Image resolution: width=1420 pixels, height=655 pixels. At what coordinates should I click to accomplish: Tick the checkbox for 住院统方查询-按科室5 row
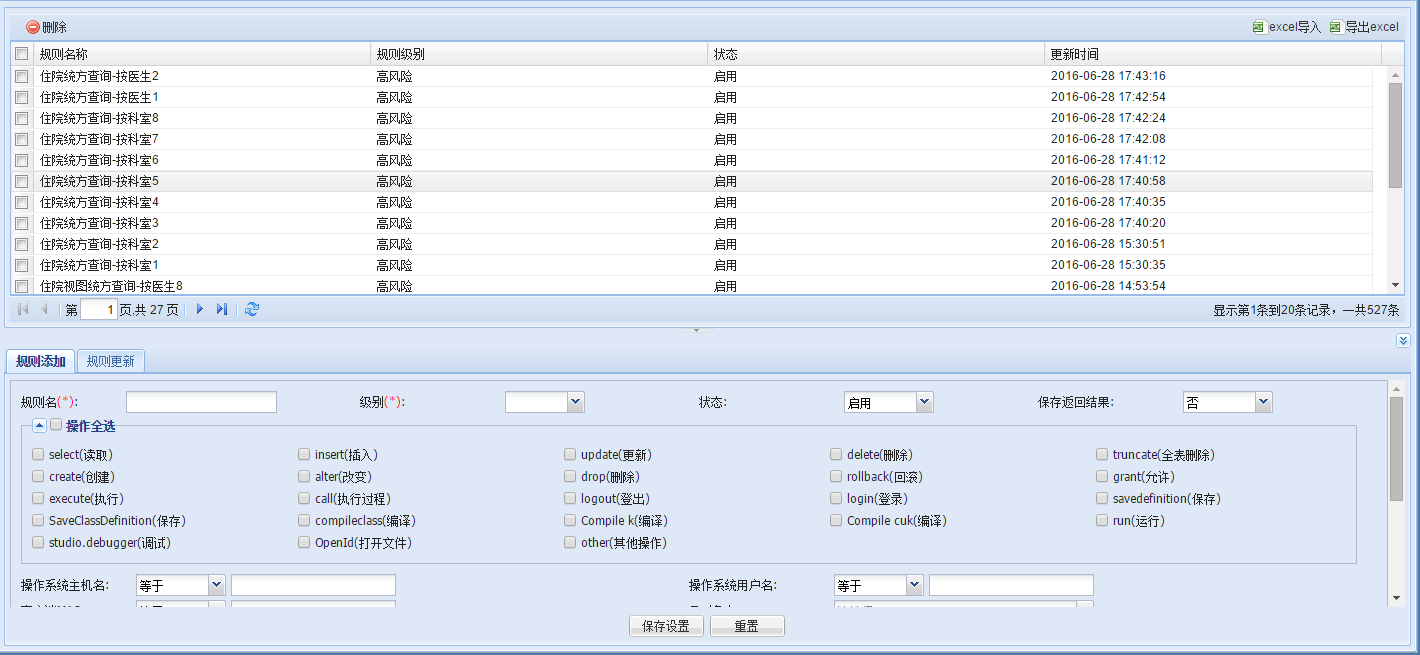coord(22,182)
